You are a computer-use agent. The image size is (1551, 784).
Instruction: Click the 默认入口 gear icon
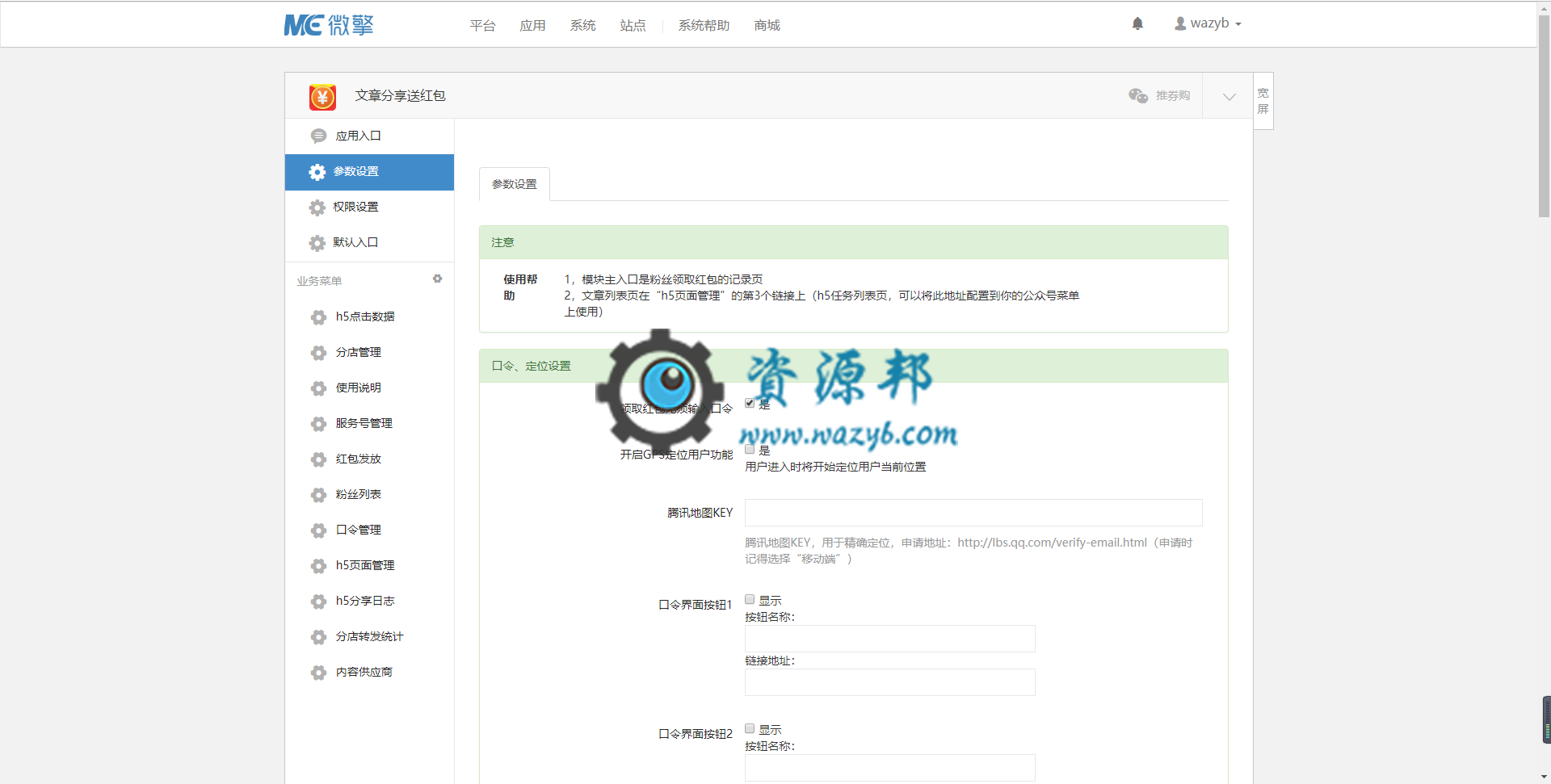pos(317,243)
